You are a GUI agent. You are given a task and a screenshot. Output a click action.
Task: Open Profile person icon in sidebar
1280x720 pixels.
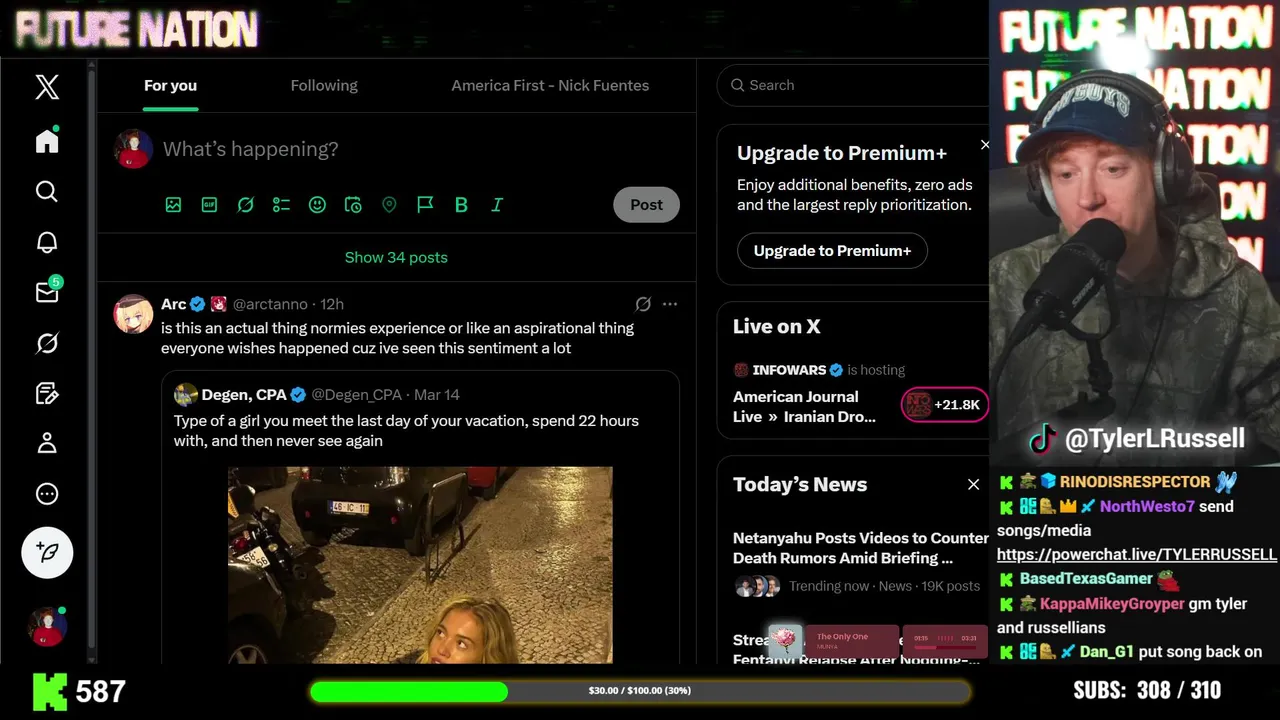(x=47, y=443)
